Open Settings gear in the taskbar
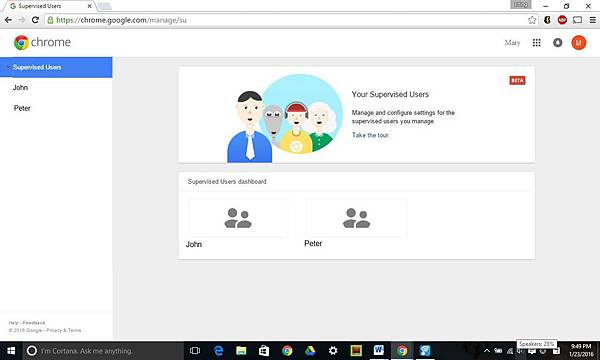This screenshot has width=600, height=360. click(333, 351)
